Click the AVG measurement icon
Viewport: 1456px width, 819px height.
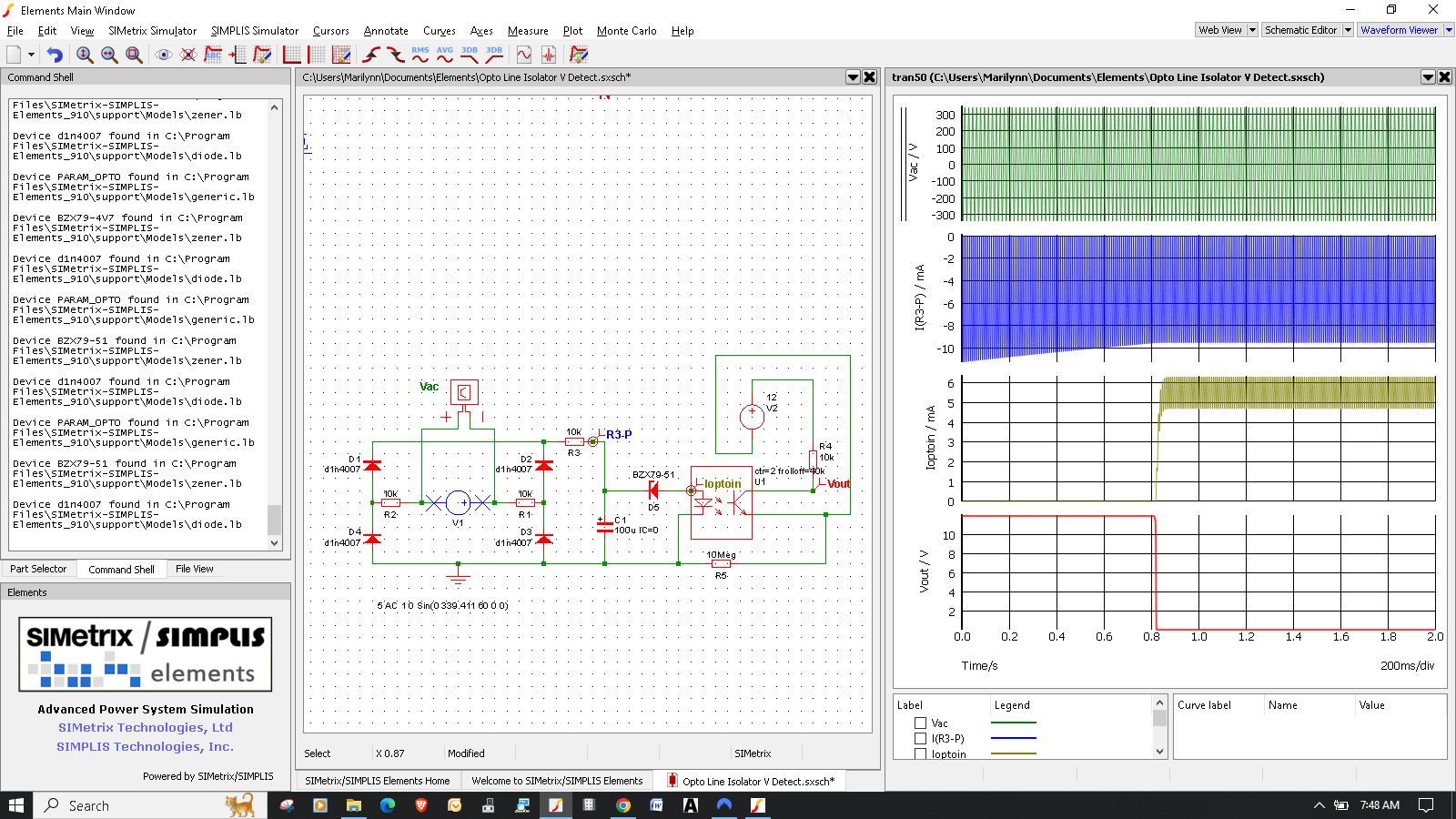tap(445, 55)
